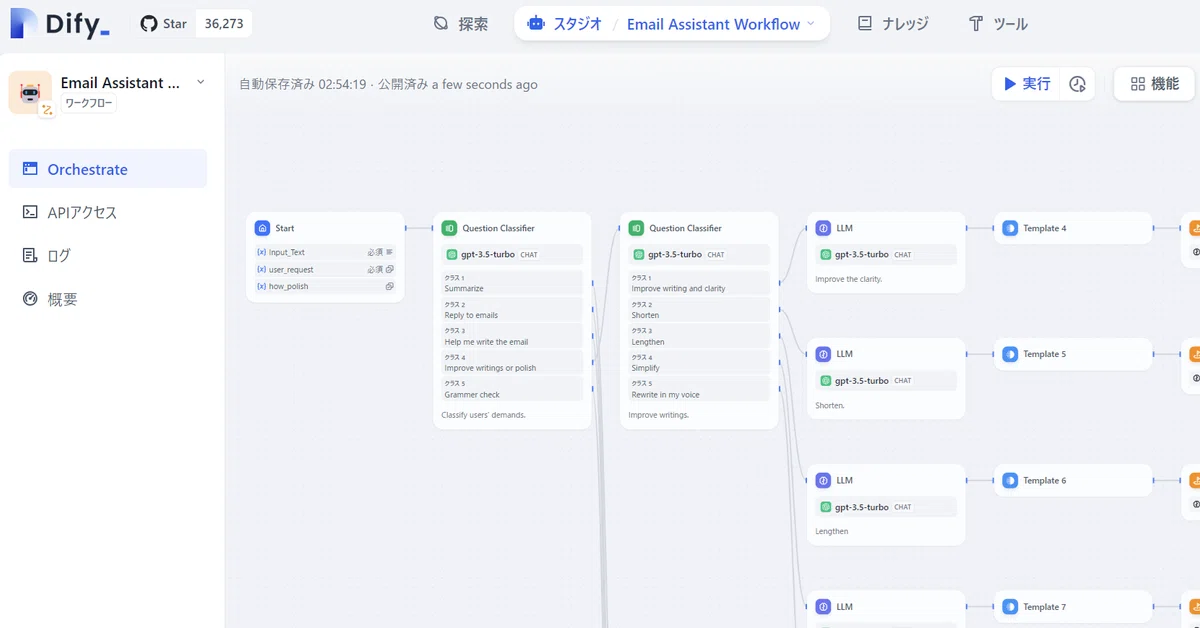The height and width of the screenshot is (628, 1200).
Task: Select the Grammer check class
Action: point(512,389)
